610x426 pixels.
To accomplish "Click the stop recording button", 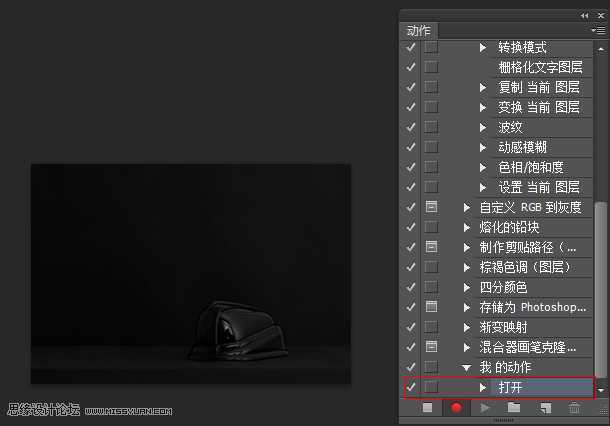I will (428, 407).
